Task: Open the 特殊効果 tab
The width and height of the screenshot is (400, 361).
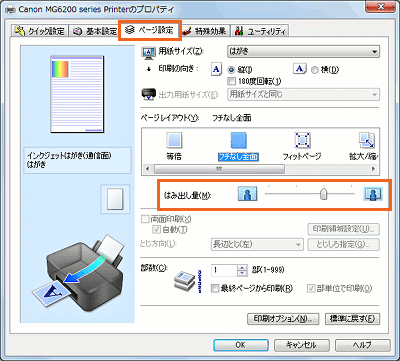Action: (x=205, y=31)
